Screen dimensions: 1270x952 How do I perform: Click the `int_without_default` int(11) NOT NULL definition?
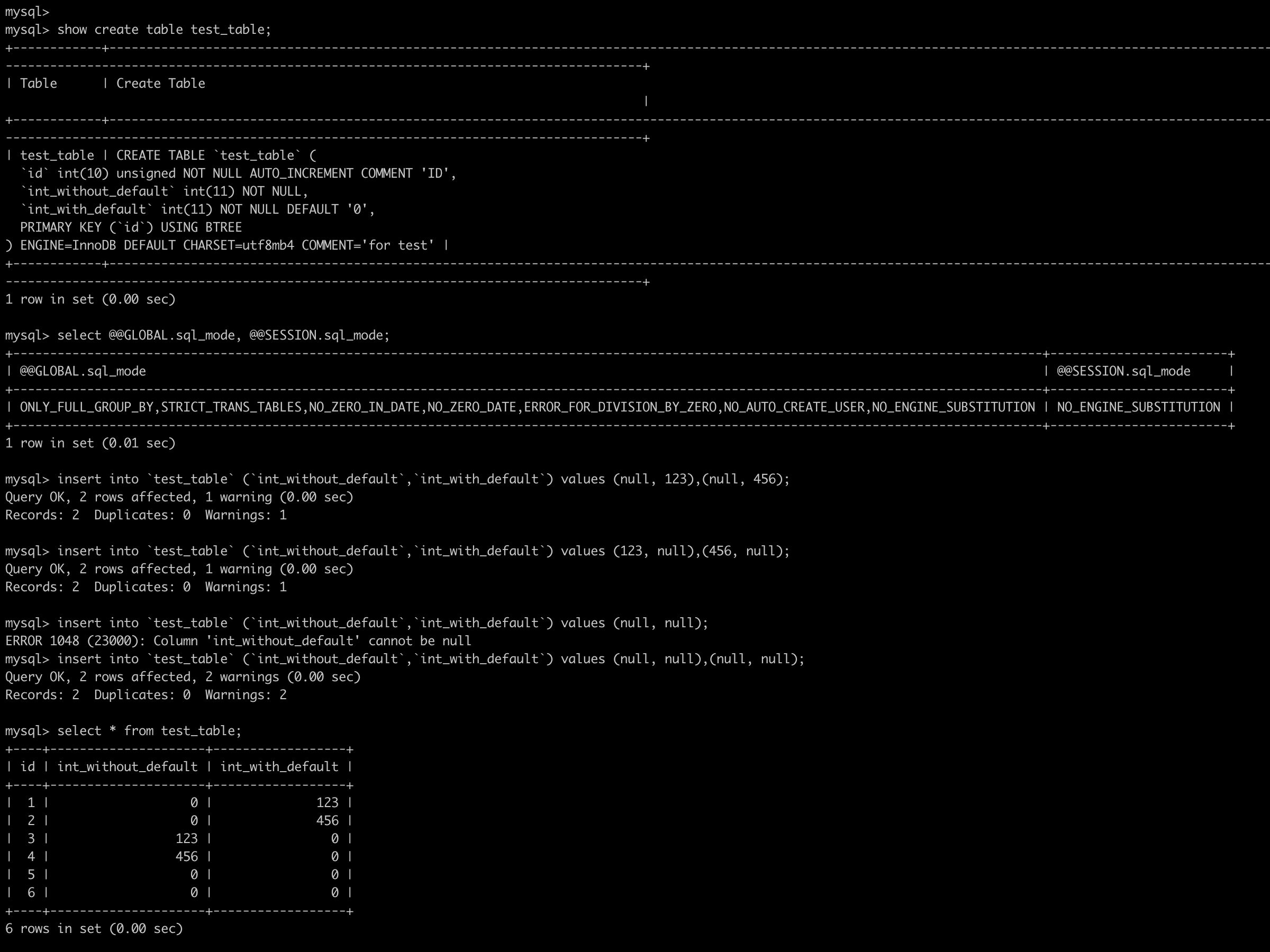coord(164,191)
